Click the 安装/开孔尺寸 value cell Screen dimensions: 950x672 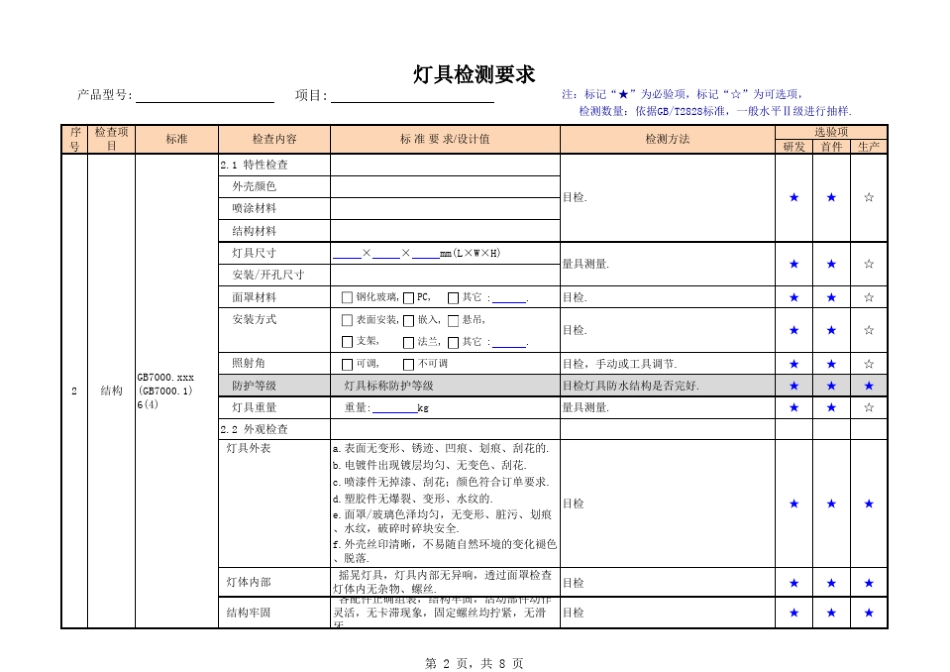click(x=445, y=275)
